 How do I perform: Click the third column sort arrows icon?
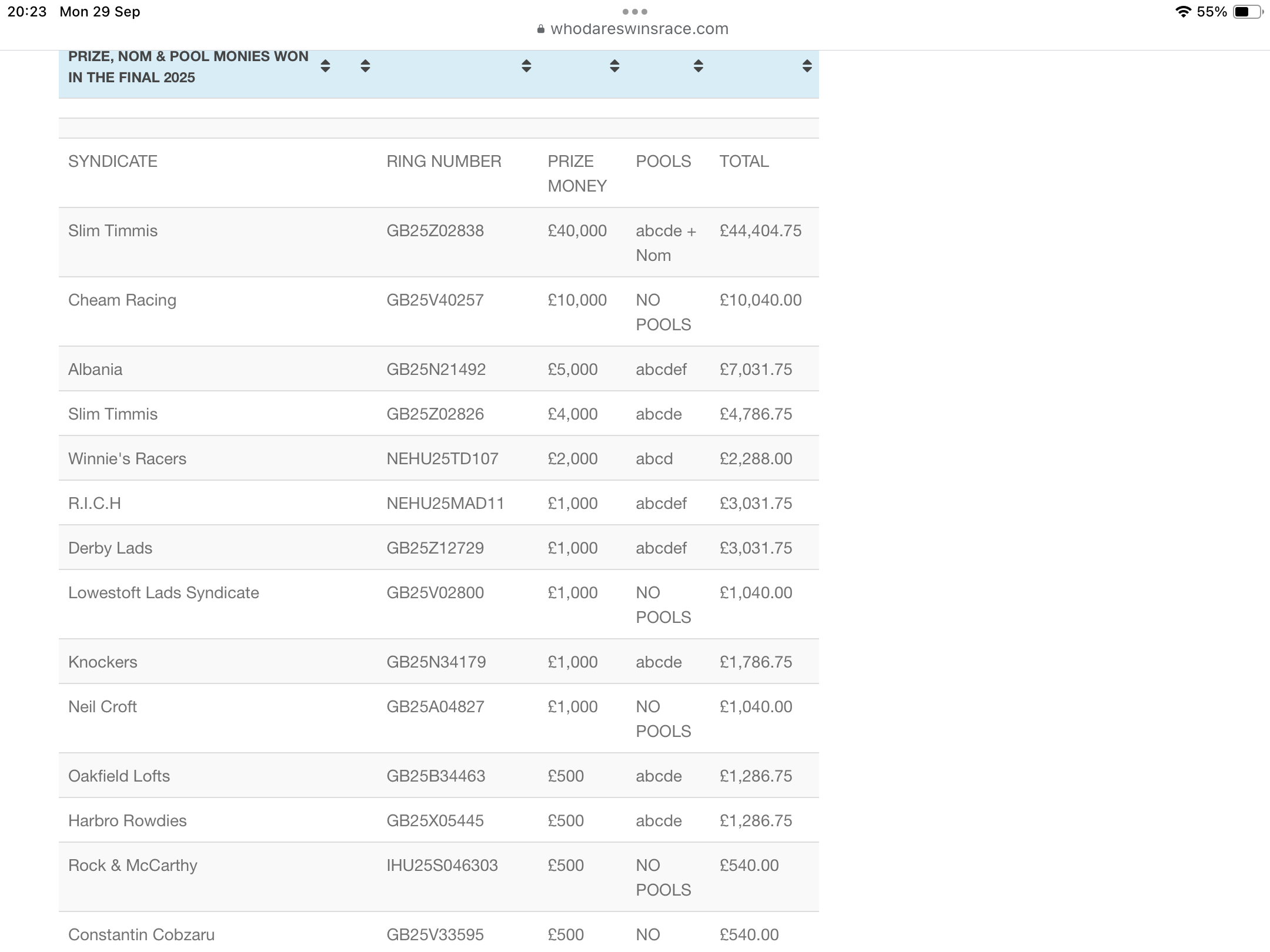[526, 66]
